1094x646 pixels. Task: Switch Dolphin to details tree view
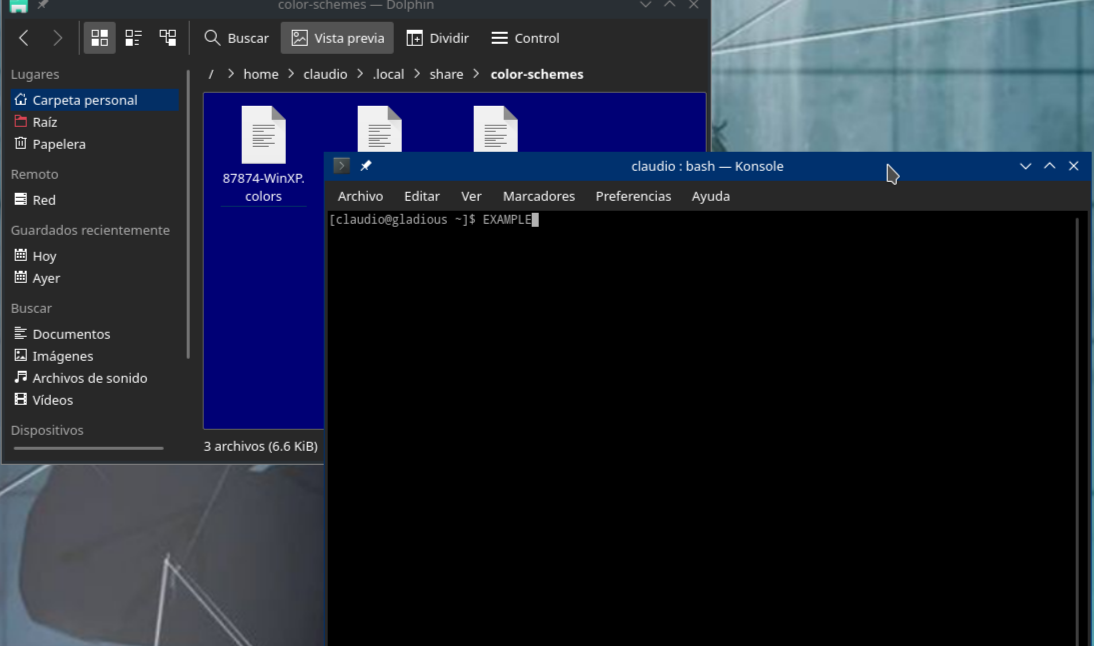click(167, 38)
